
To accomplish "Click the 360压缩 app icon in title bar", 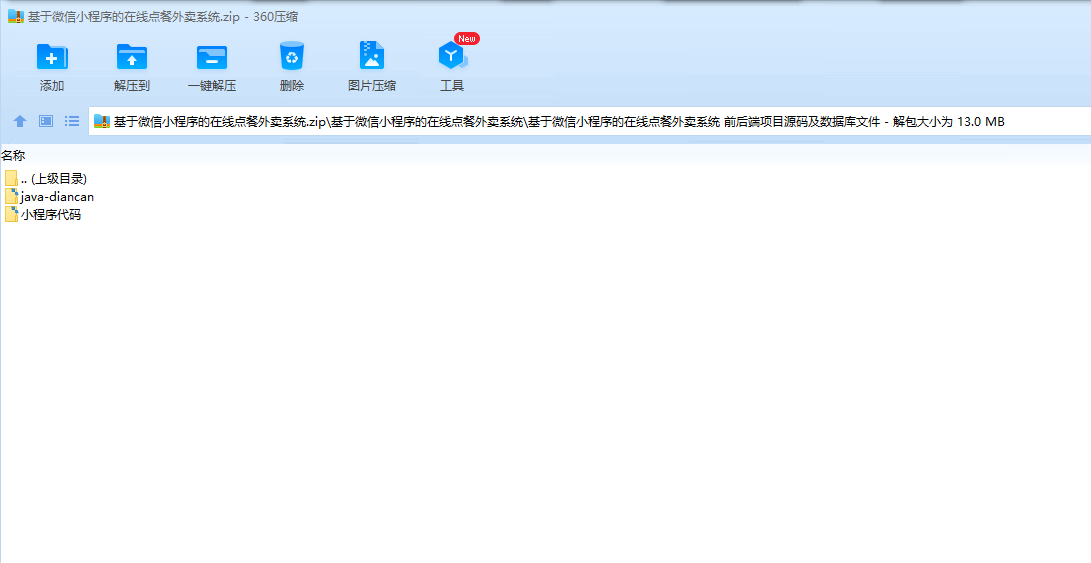I will pyautogui.click(x=15, y=17).
